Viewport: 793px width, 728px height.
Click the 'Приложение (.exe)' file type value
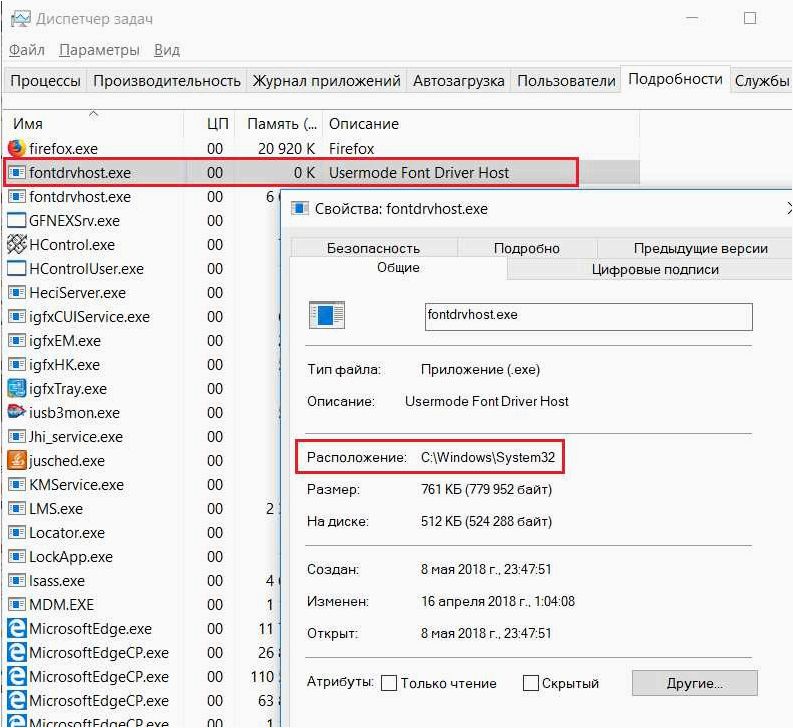pos(480,369)
